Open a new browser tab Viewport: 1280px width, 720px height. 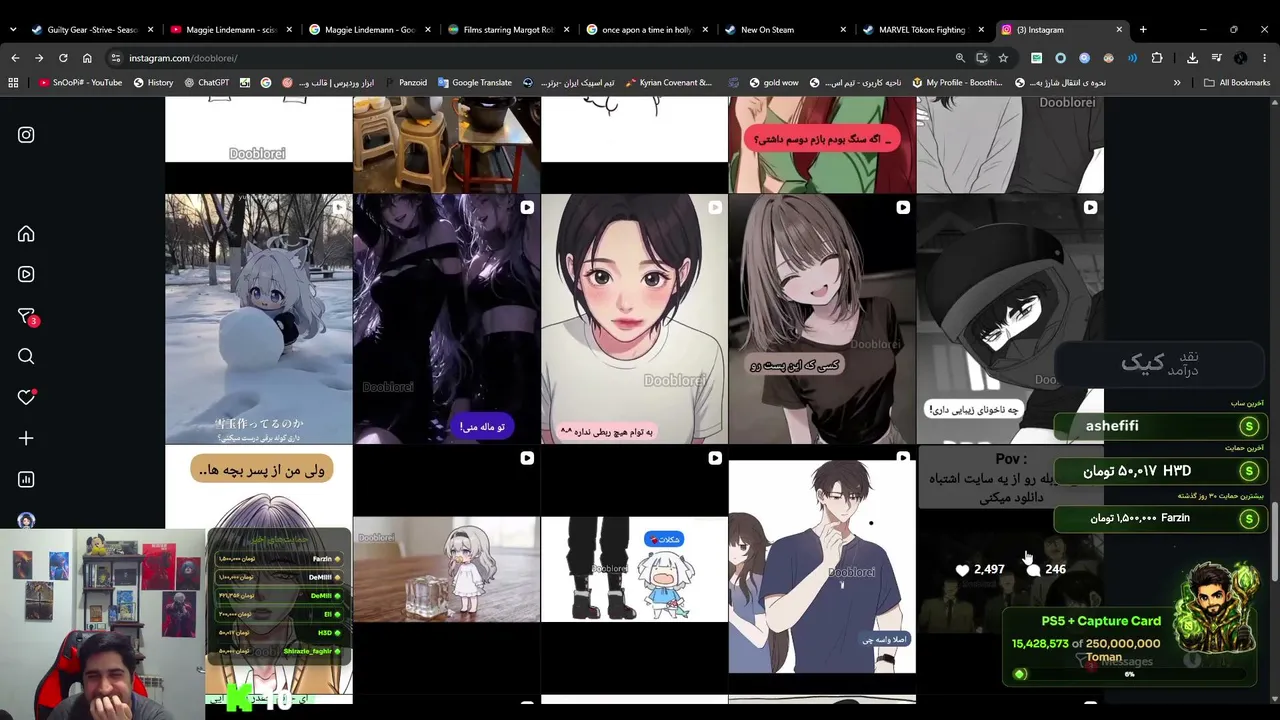(x=1143, y=30)
